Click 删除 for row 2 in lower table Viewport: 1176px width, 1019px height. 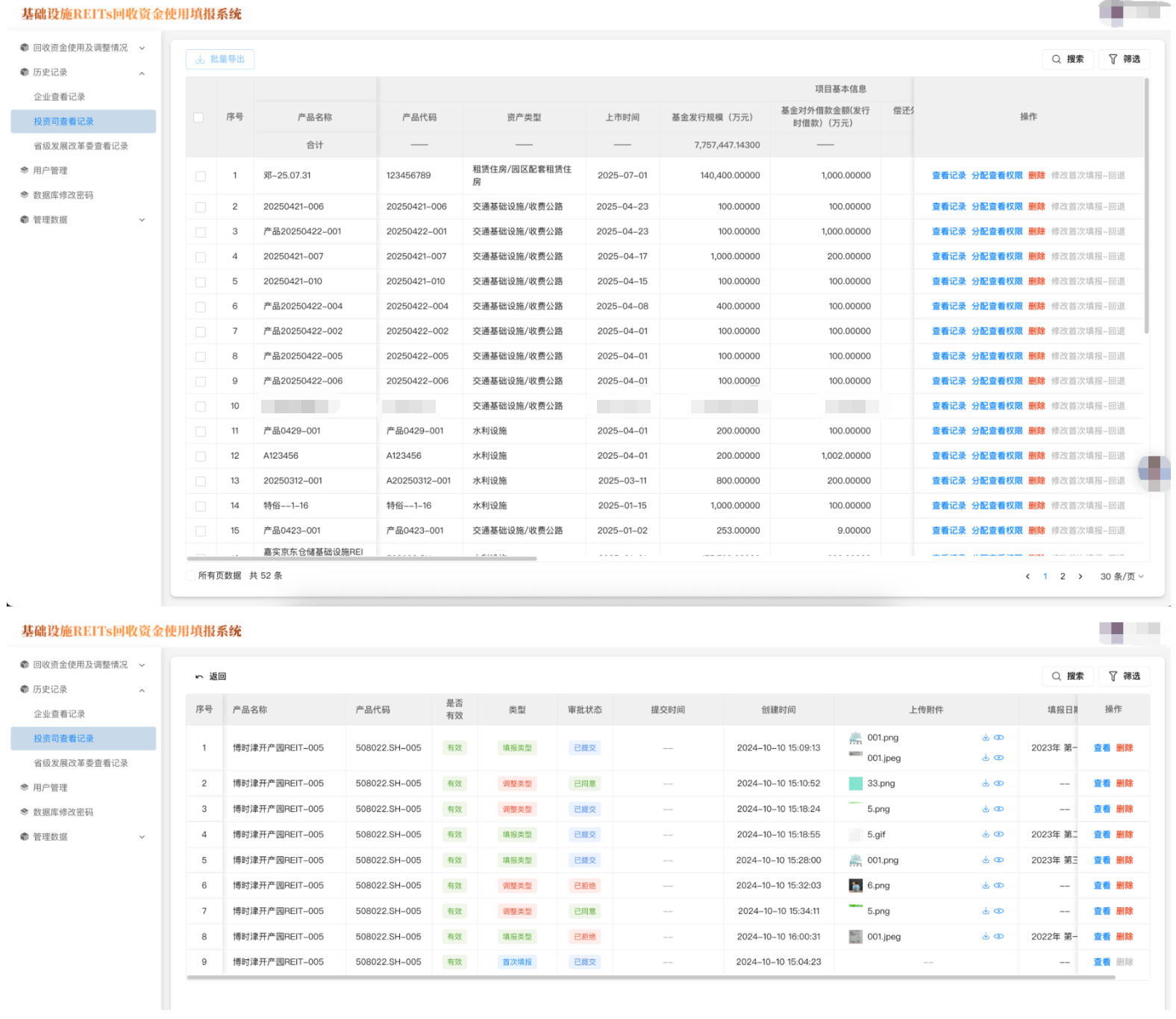(1125, 783)
